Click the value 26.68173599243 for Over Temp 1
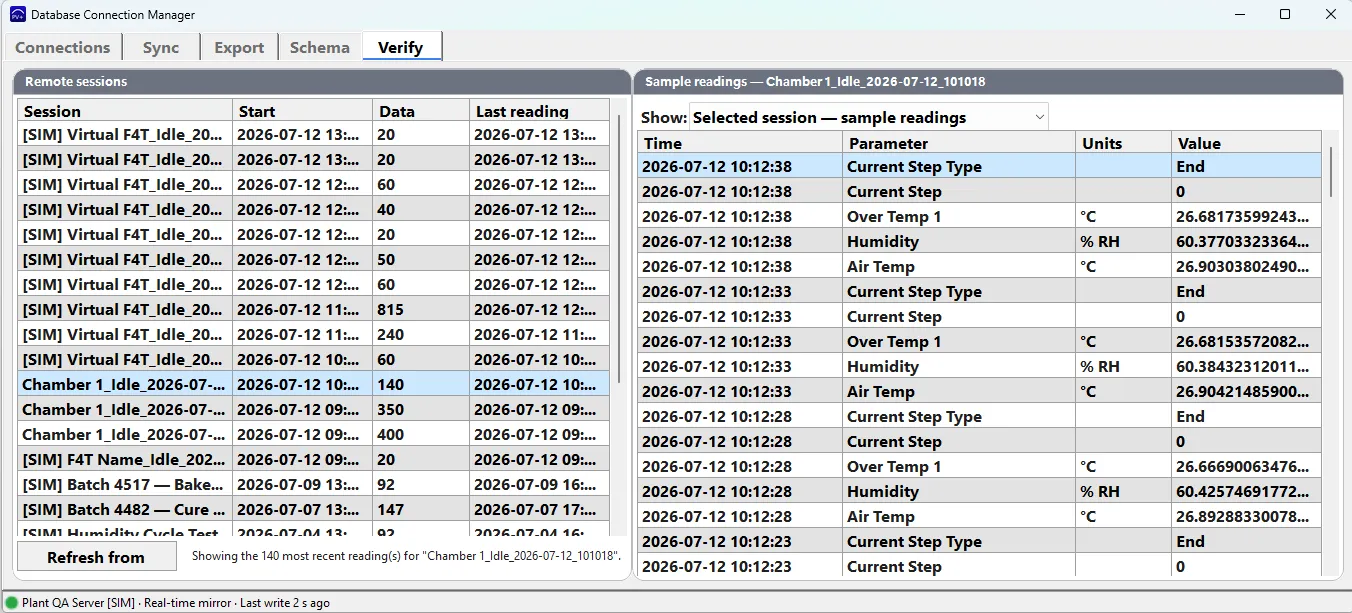 pyautogui.click(x=1246, y=216)
